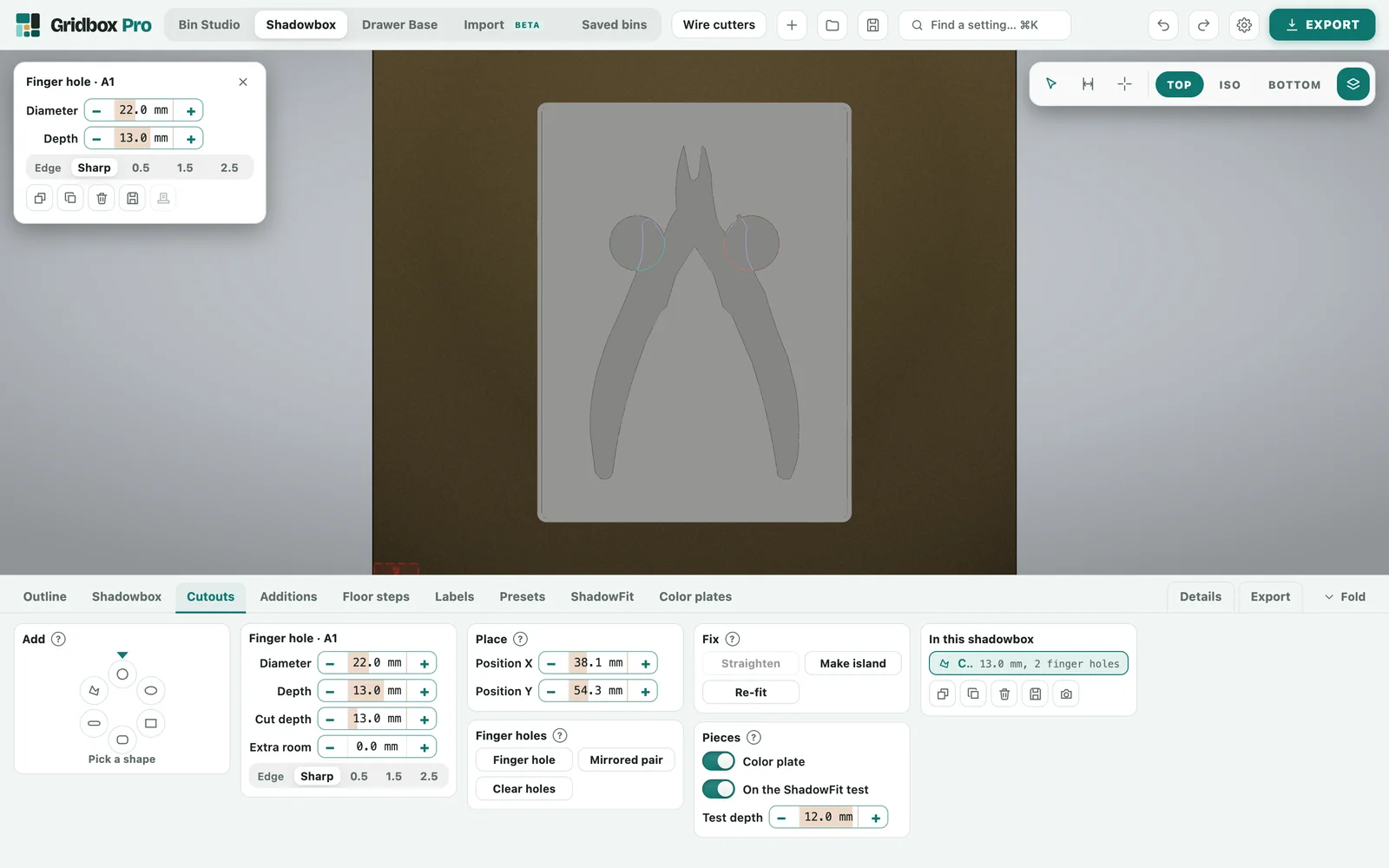This screenshot has height=868, width=1389.
Task: Switch to the ShadowFit tab
Action: click(x=602, y=596)
